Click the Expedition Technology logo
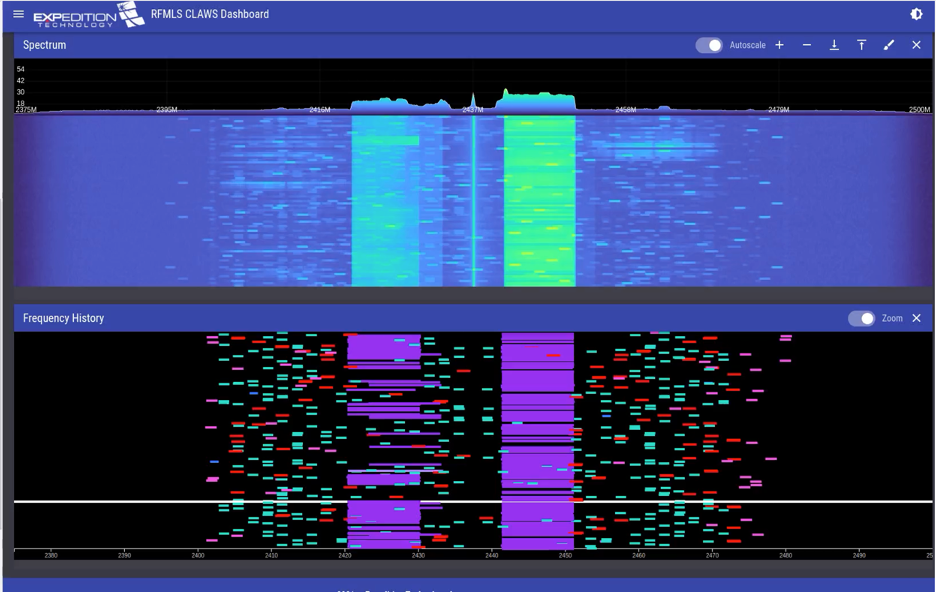The height and width of the screenshot is (592, 936). click(x=88, y=15)
